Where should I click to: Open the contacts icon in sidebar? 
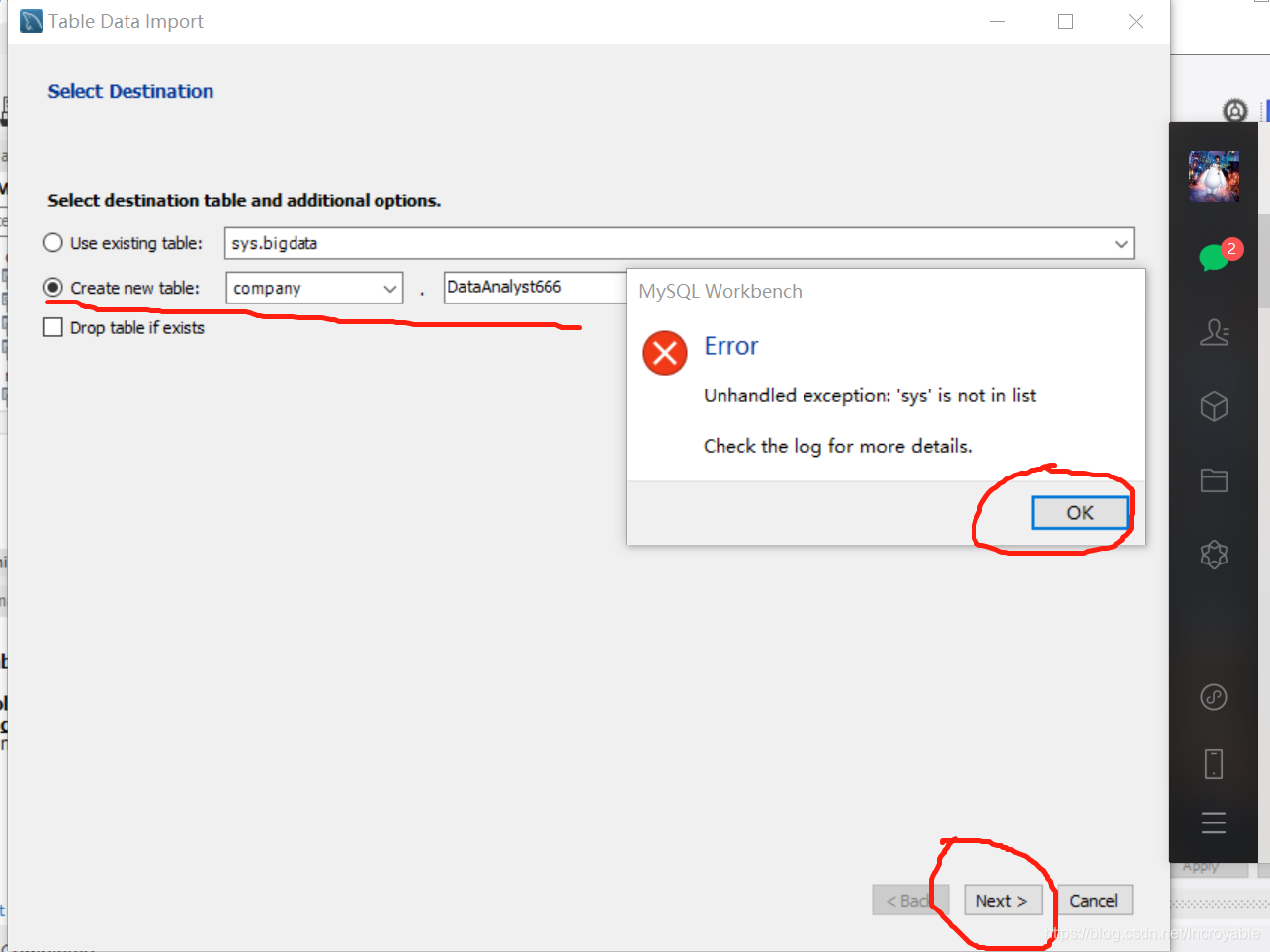point(1214,332)
